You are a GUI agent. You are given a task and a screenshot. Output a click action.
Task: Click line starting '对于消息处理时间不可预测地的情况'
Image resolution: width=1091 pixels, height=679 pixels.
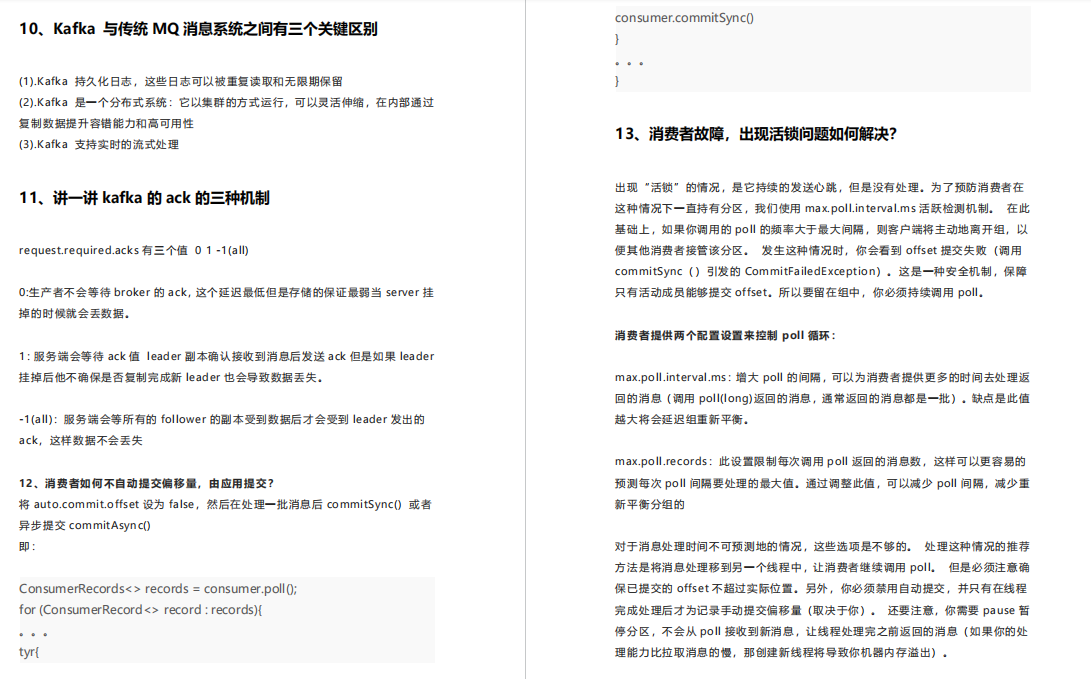[x=822, y=546]
